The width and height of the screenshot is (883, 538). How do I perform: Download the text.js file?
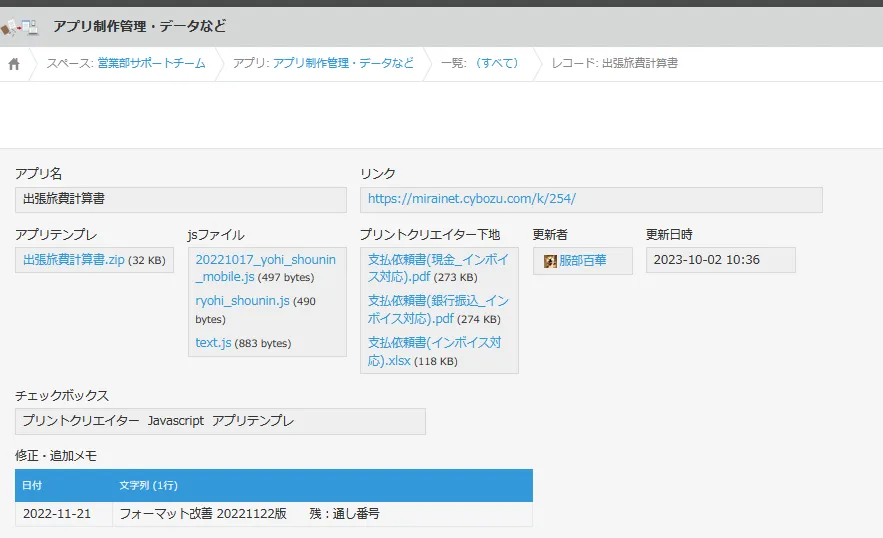[213, 343]
